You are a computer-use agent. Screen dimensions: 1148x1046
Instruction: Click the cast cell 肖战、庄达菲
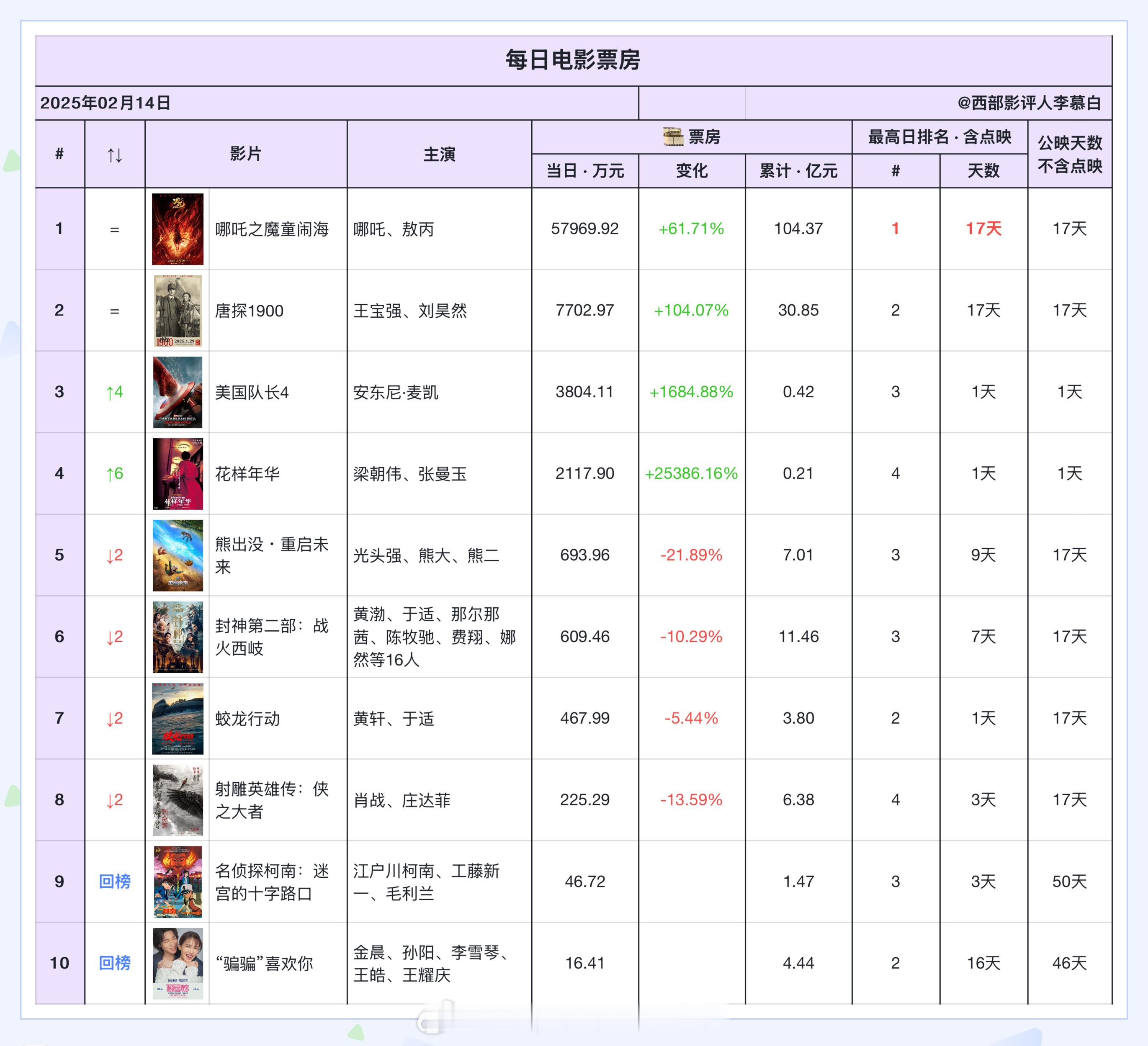tap(402, 801)
